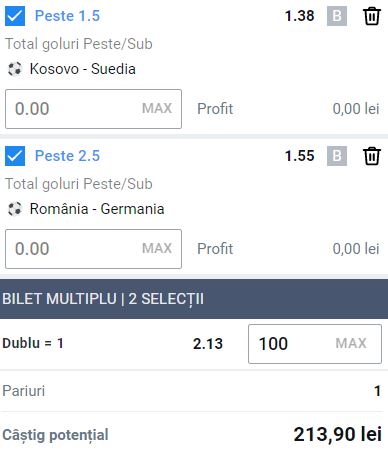The image size is (388, 453).
Task: Click the B badge next to odds 1.55
Action: click(337, 156)
